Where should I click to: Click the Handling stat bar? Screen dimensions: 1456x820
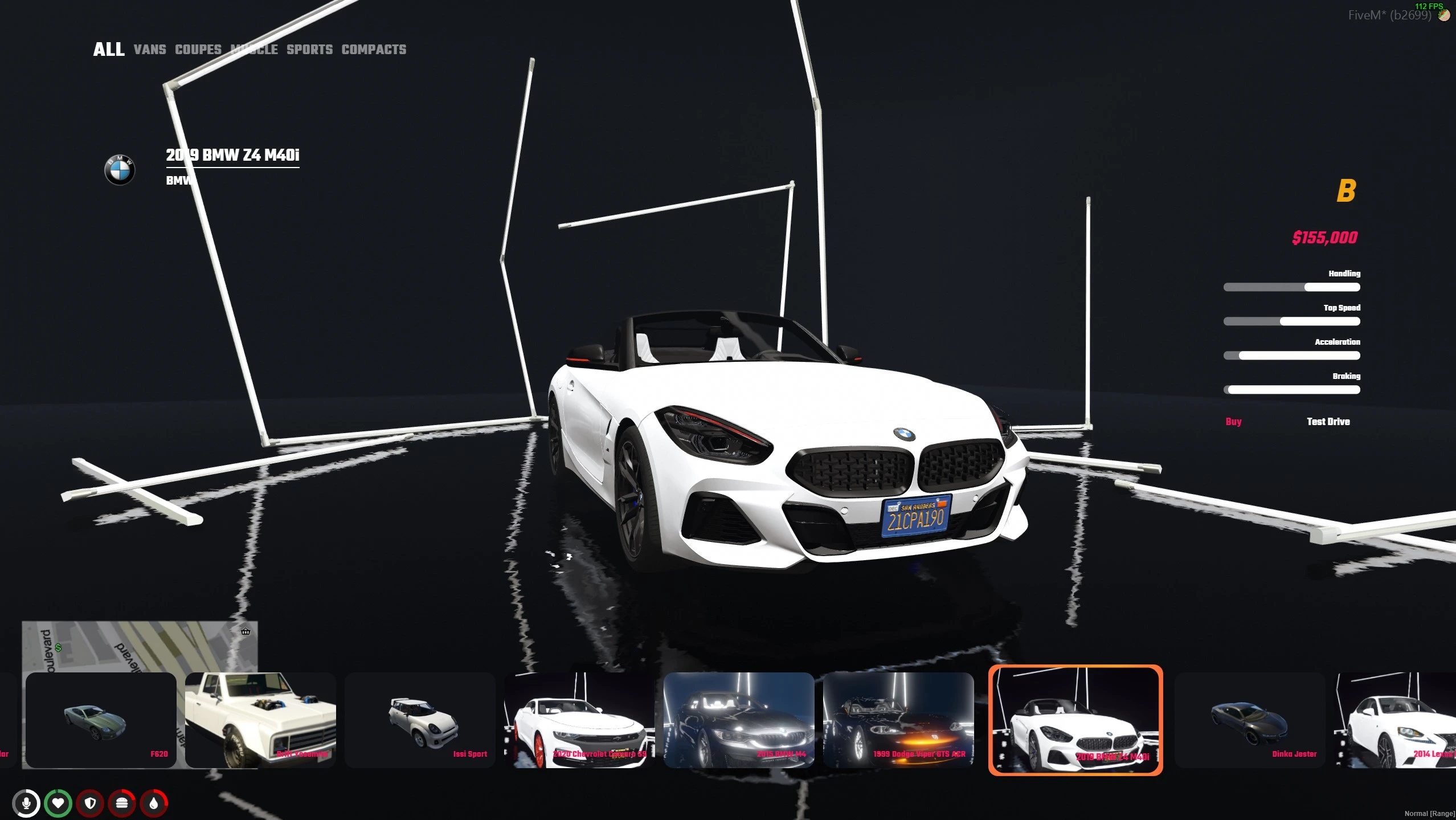coord(1291,287)
